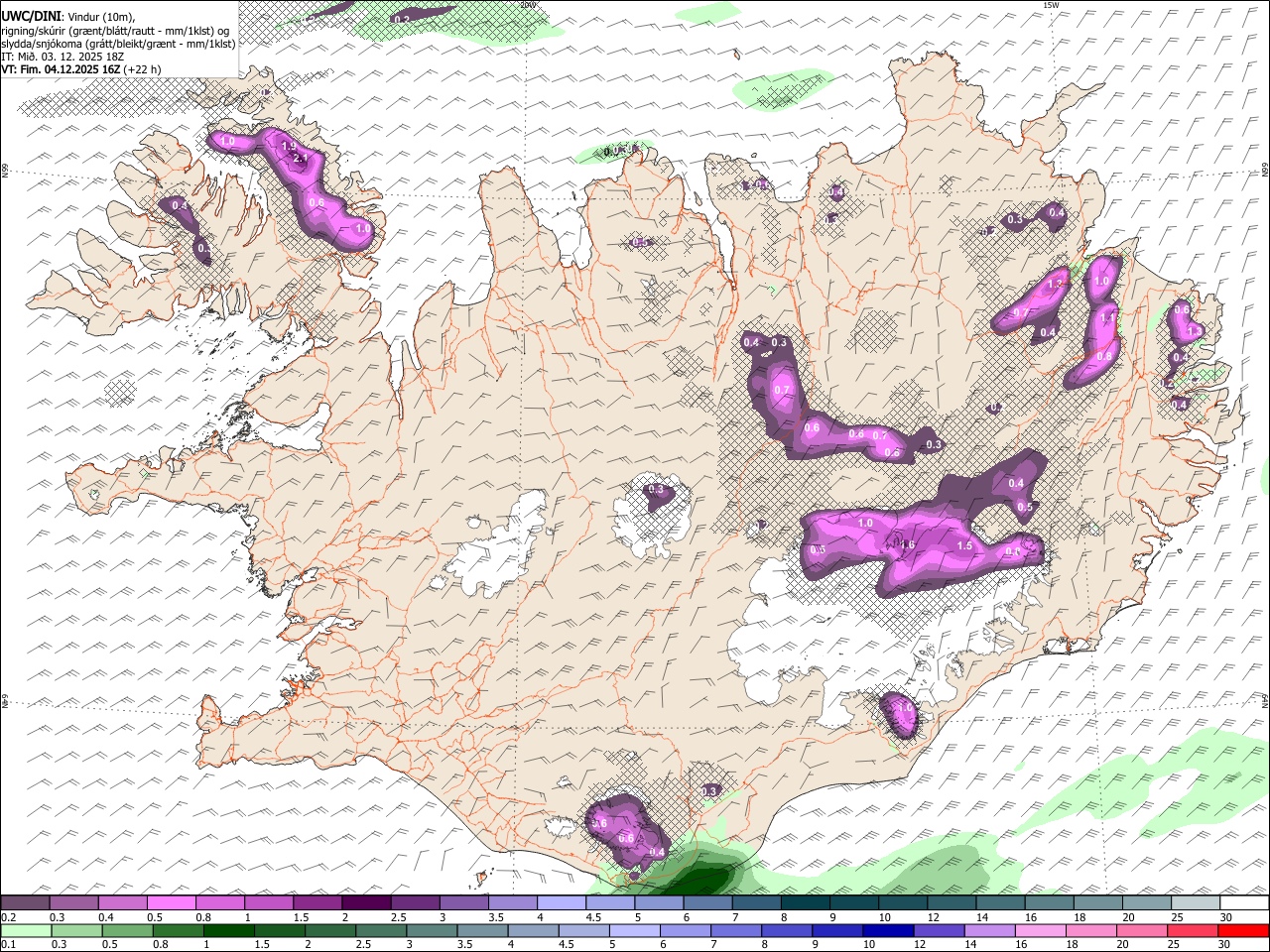Pick the pale blue 4 snow swatch
This screenshot has width=1270, height=952.
pos(561,903)
